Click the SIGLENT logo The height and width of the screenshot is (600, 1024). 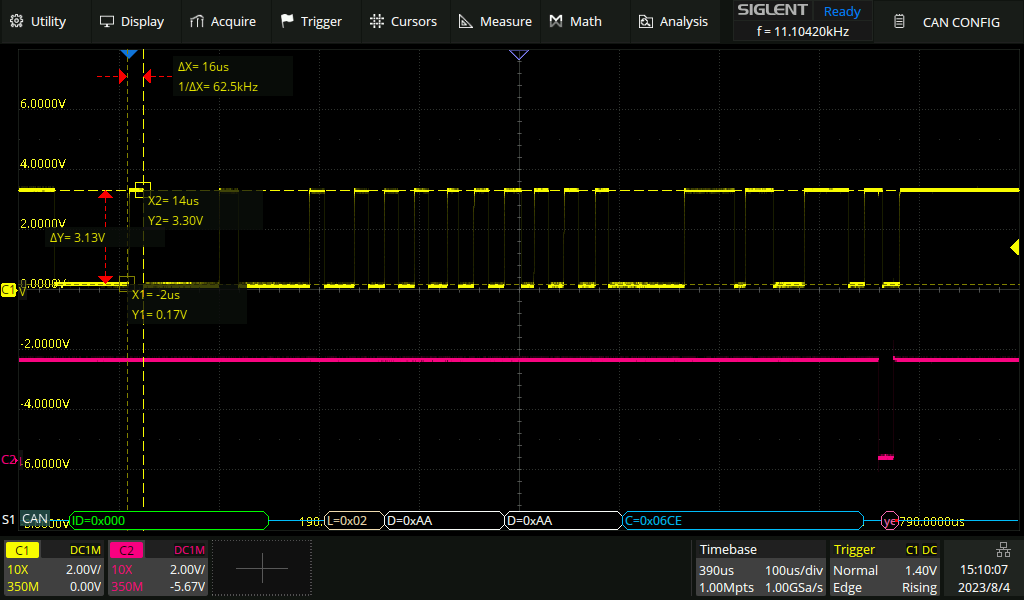click(x=772, y=10)
